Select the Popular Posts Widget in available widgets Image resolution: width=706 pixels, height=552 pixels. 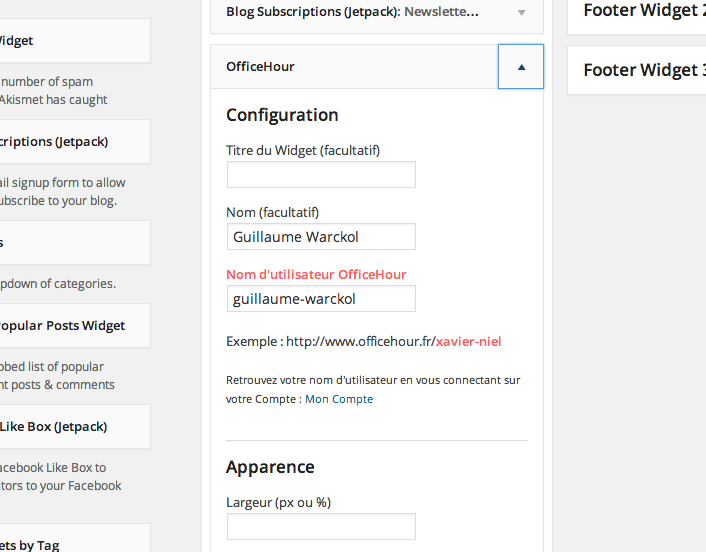75,326
